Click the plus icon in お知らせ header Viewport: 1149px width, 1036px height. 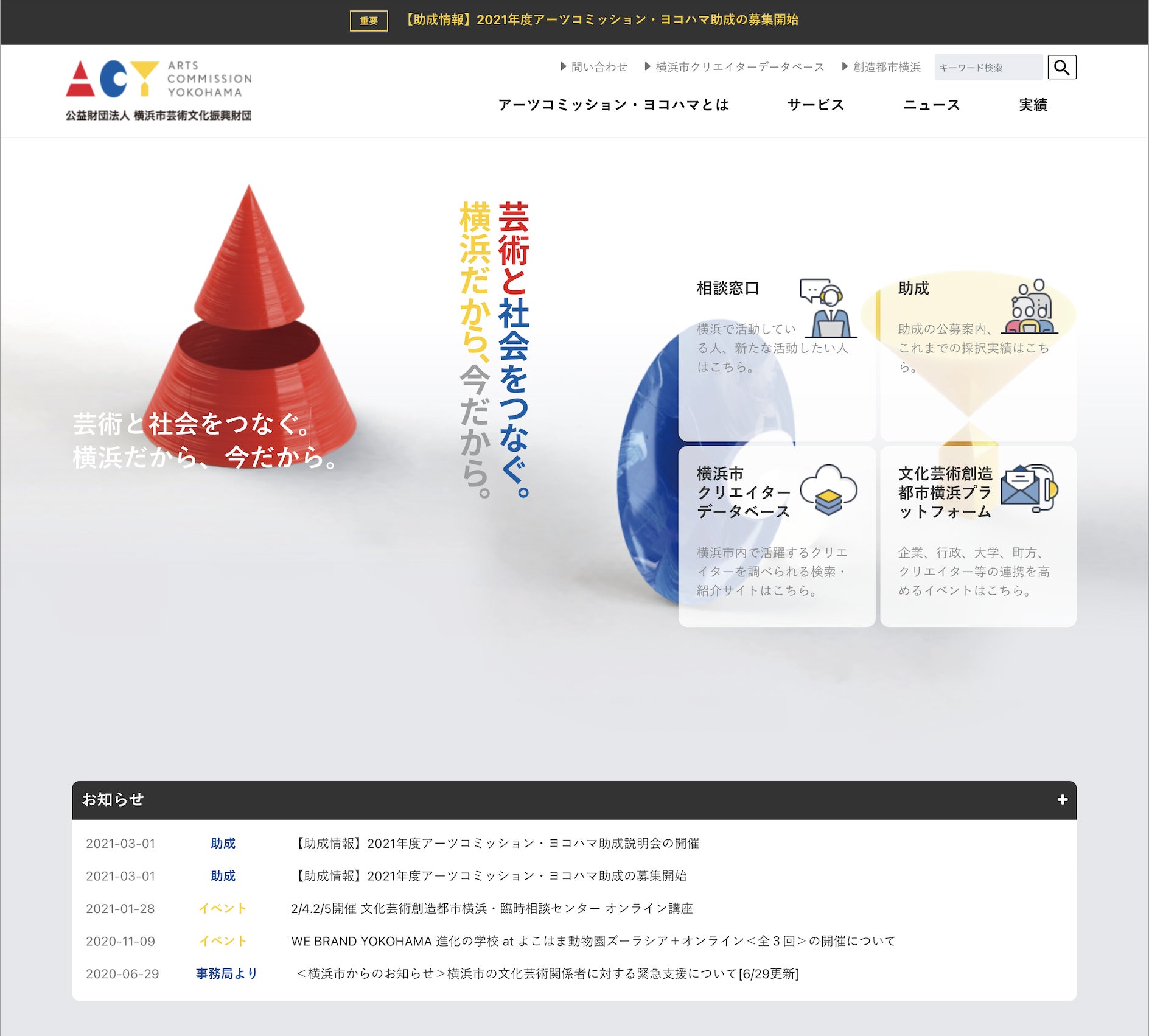pyautogui.click(x=1062, y=800)
